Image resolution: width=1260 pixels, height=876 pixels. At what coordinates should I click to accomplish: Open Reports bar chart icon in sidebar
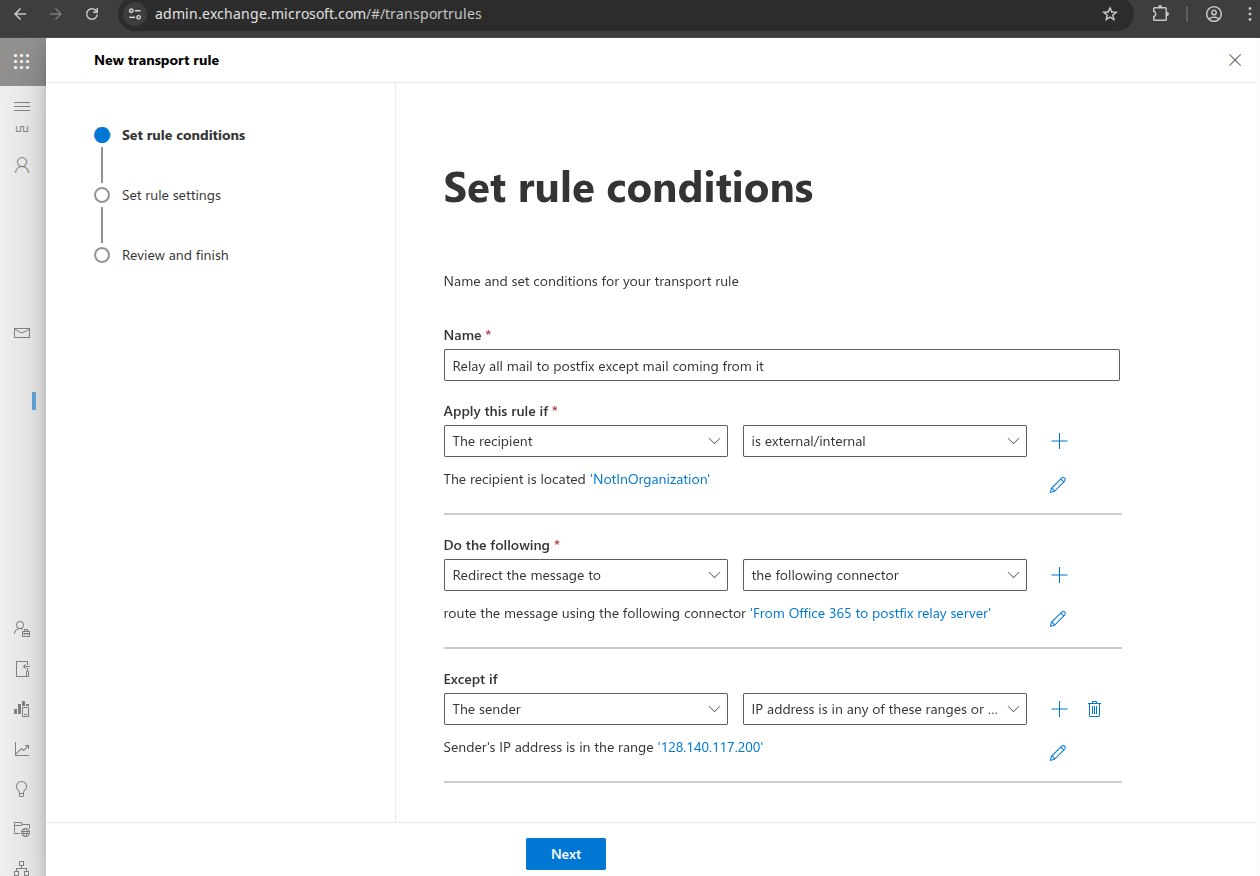[22, 709]
